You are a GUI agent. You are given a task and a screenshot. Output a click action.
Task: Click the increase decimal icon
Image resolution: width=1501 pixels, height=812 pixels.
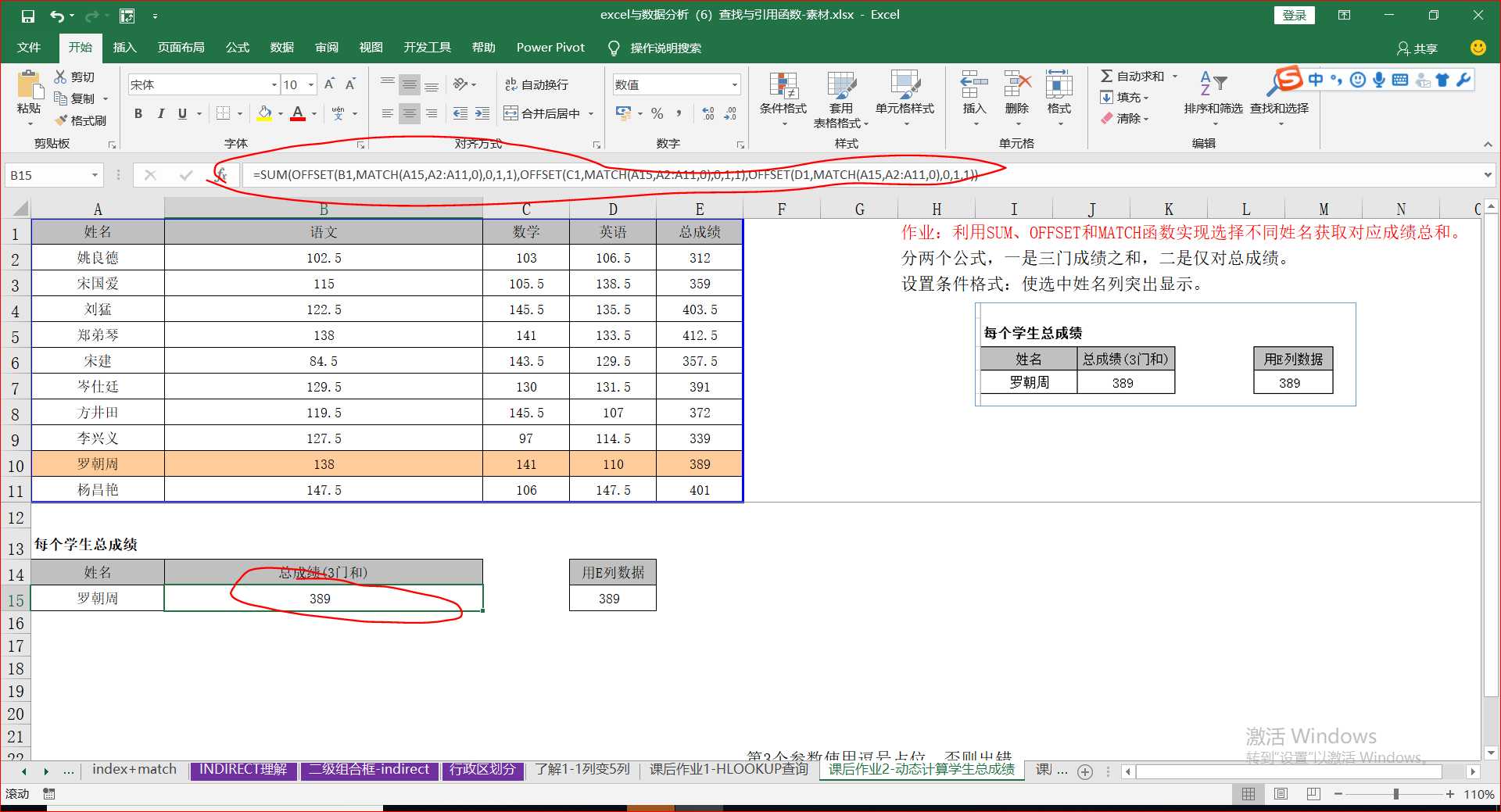(708, 113)
